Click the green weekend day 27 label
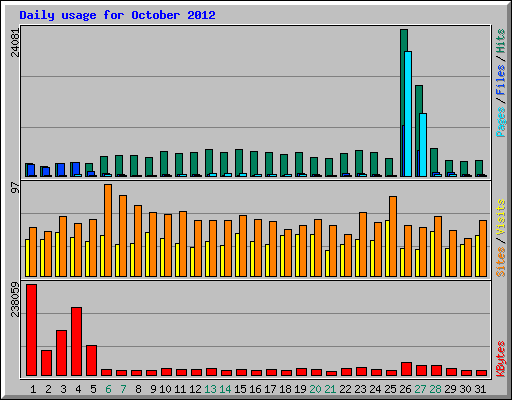The image size is (512, 400). (420, 389)
